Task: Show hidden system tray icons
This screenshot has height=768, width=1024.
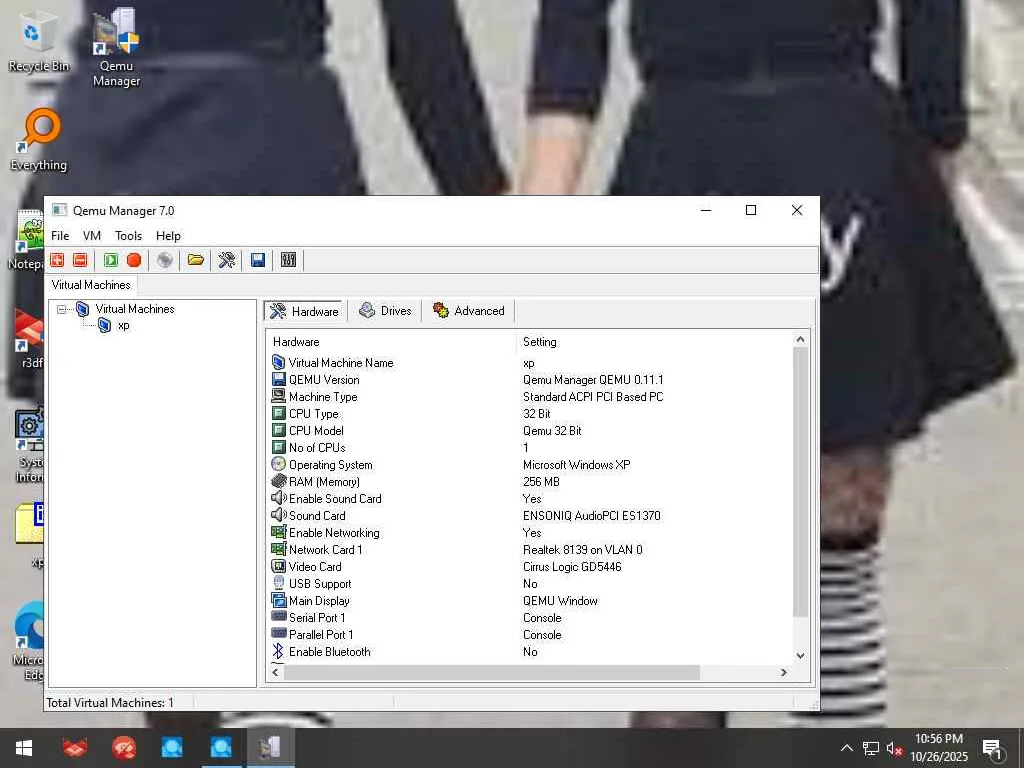Action: (x=846, y=748)
